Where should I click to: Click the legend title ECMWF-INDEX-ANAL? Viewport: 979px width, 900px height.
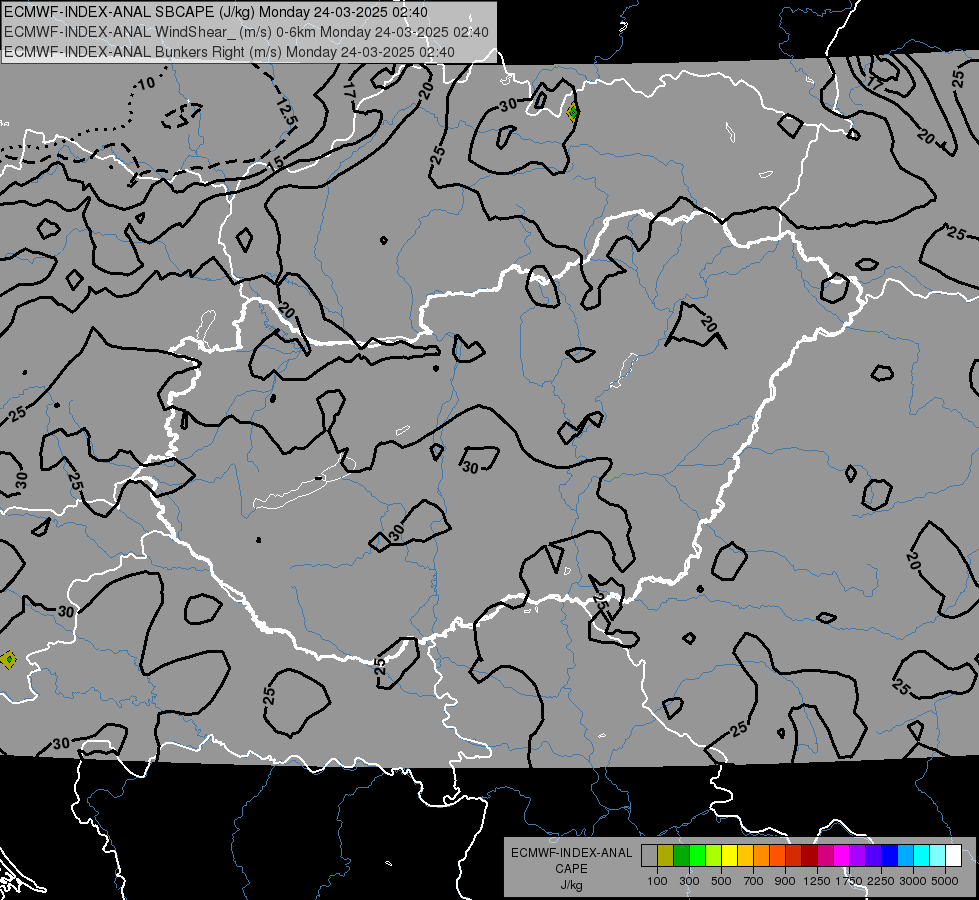click(x=572, y=853)
